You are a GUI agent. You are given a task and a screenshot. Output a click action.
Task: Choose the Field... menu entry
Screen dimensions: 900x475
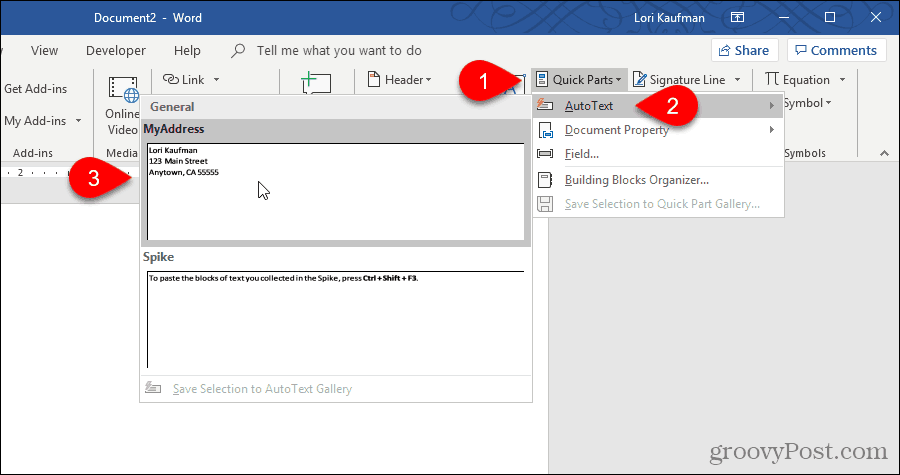click(x=658, y=154)
